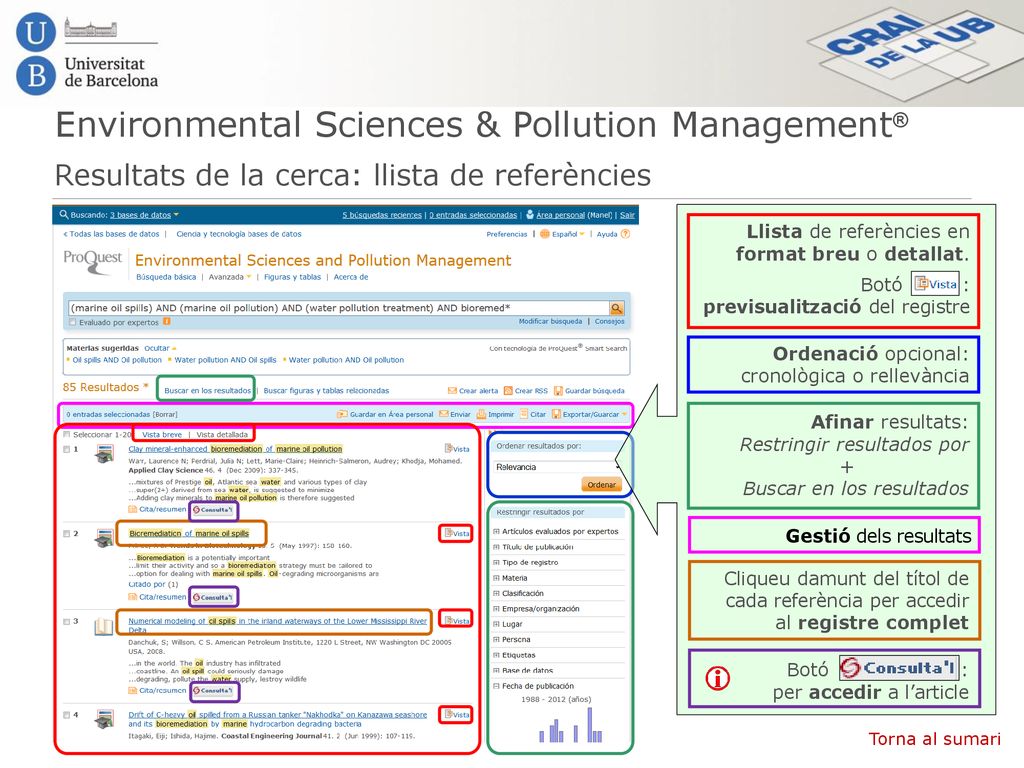Click the Vista preview icon for result 1
The image size is (1024, 768).
[x=449, y=449]
